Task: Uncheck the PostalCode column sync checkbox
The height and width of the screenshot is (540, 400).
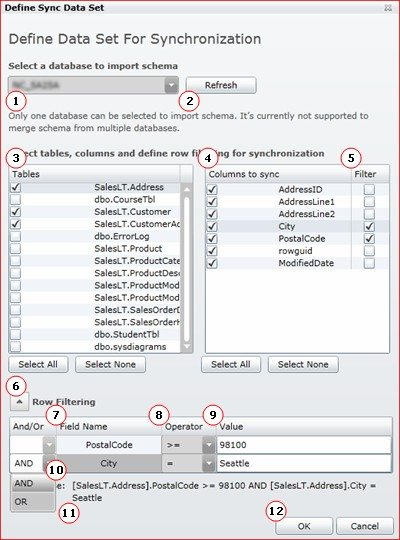Action: tap(212, 239)
